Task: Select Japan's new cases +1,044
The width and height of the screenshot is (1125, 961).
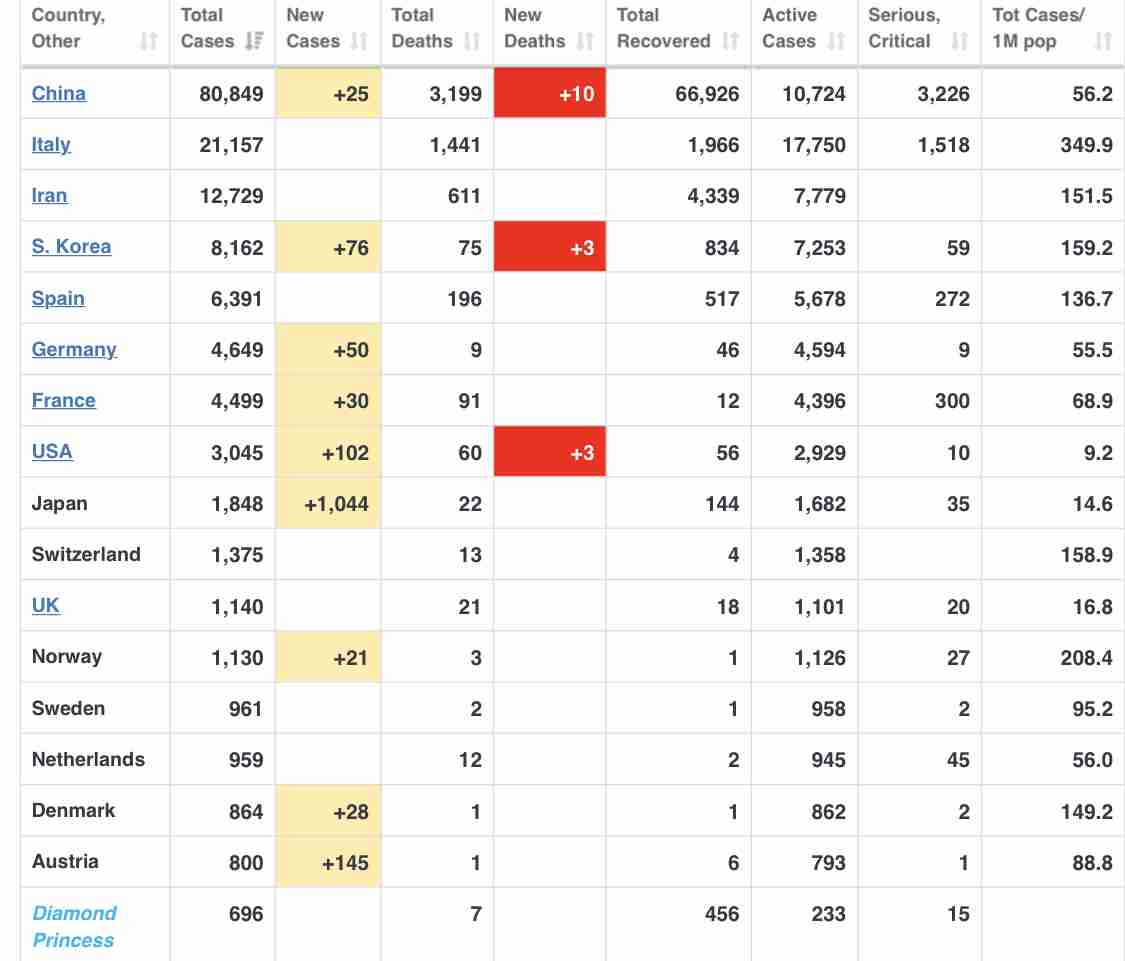Action: point(328,503)
